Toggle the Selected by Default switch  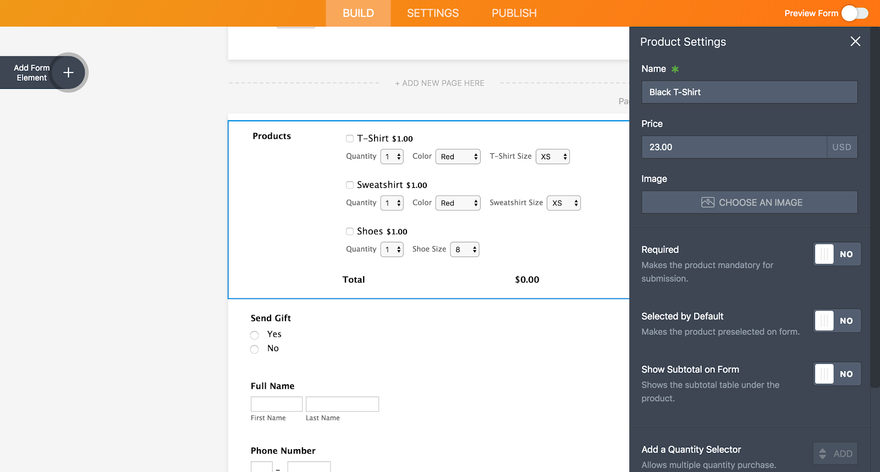click(837, 321)
